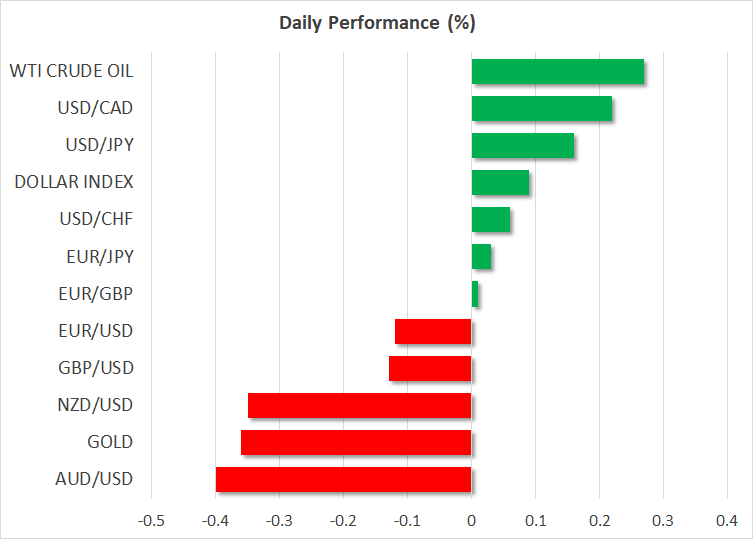Image resolution: width=753 pixels, height=539 pixels.
Task: Click the EUR/USD red bar
Action: (433, 331)
